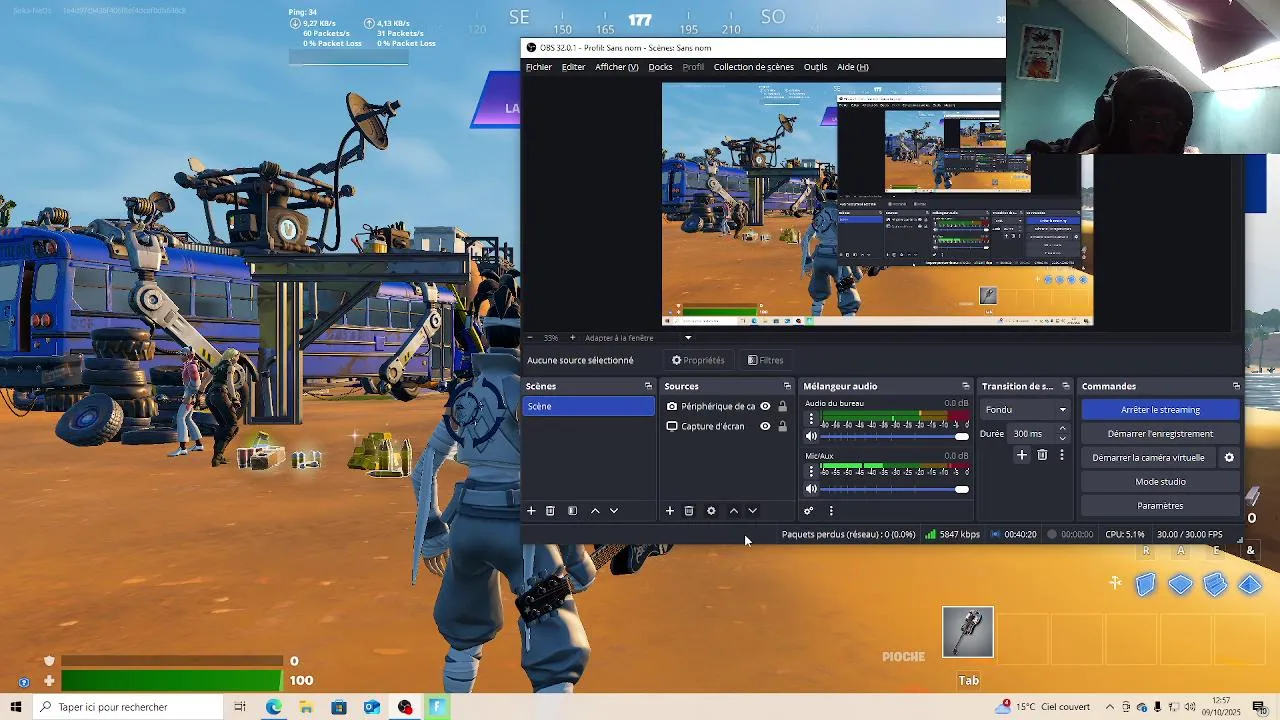The width and height of the screenshot is (1280, 720).
Task: Pop out the Transition de scène dock
Action: coord(1066,386)
